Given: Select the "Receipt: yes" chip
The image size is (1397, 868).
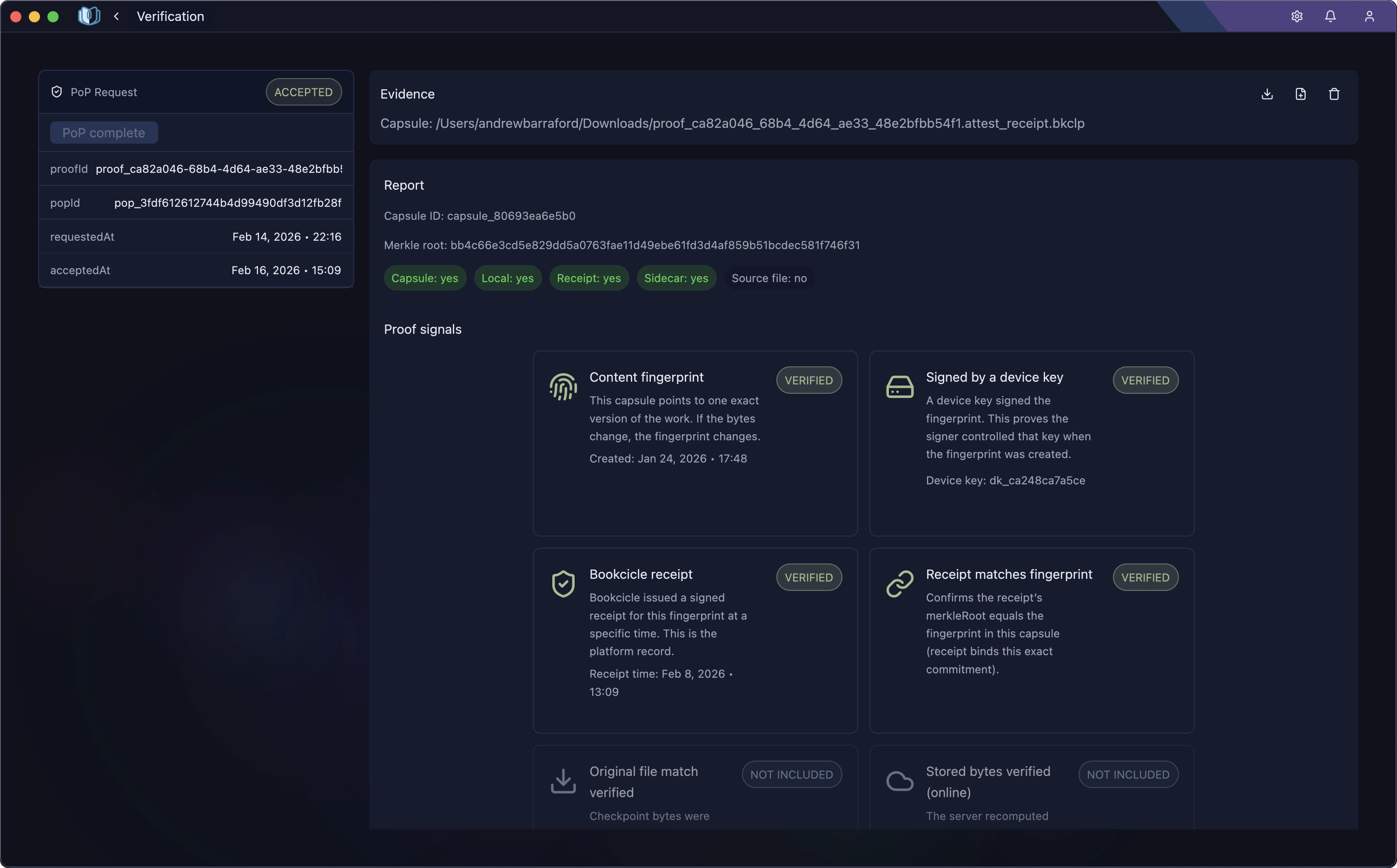Looking at the screenshot, I should coord(589,278).
